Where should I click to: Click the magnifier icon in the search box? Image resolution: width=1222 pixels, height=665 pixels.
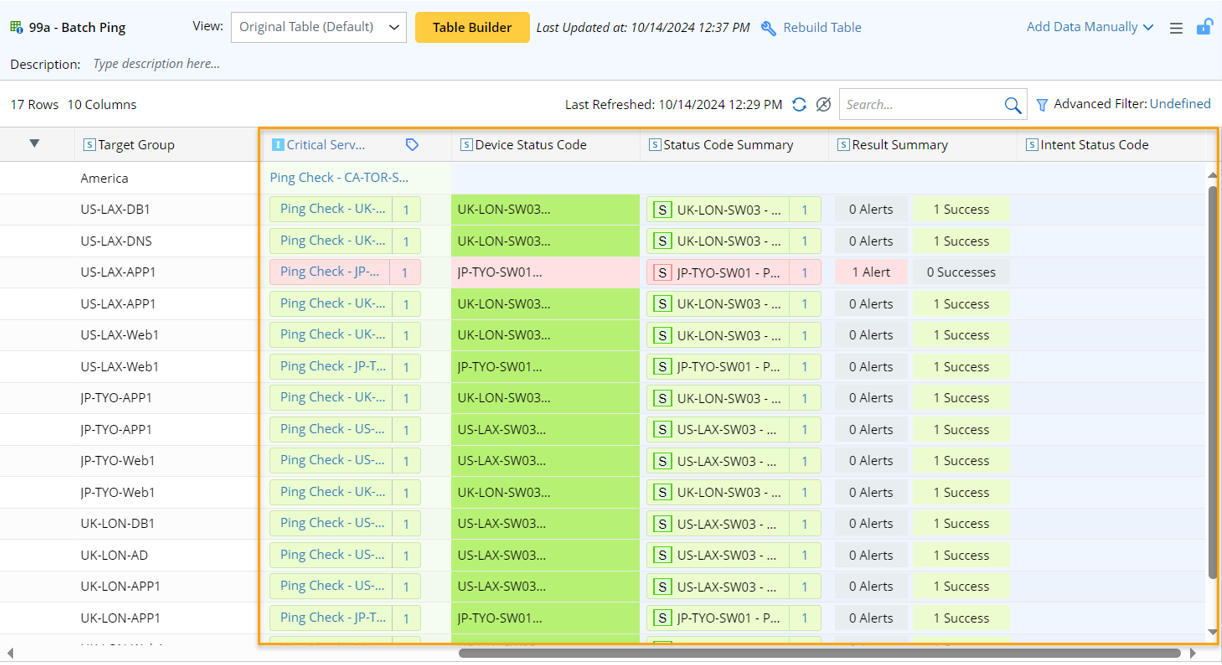pyautogui.click(x=1012, y=104)
